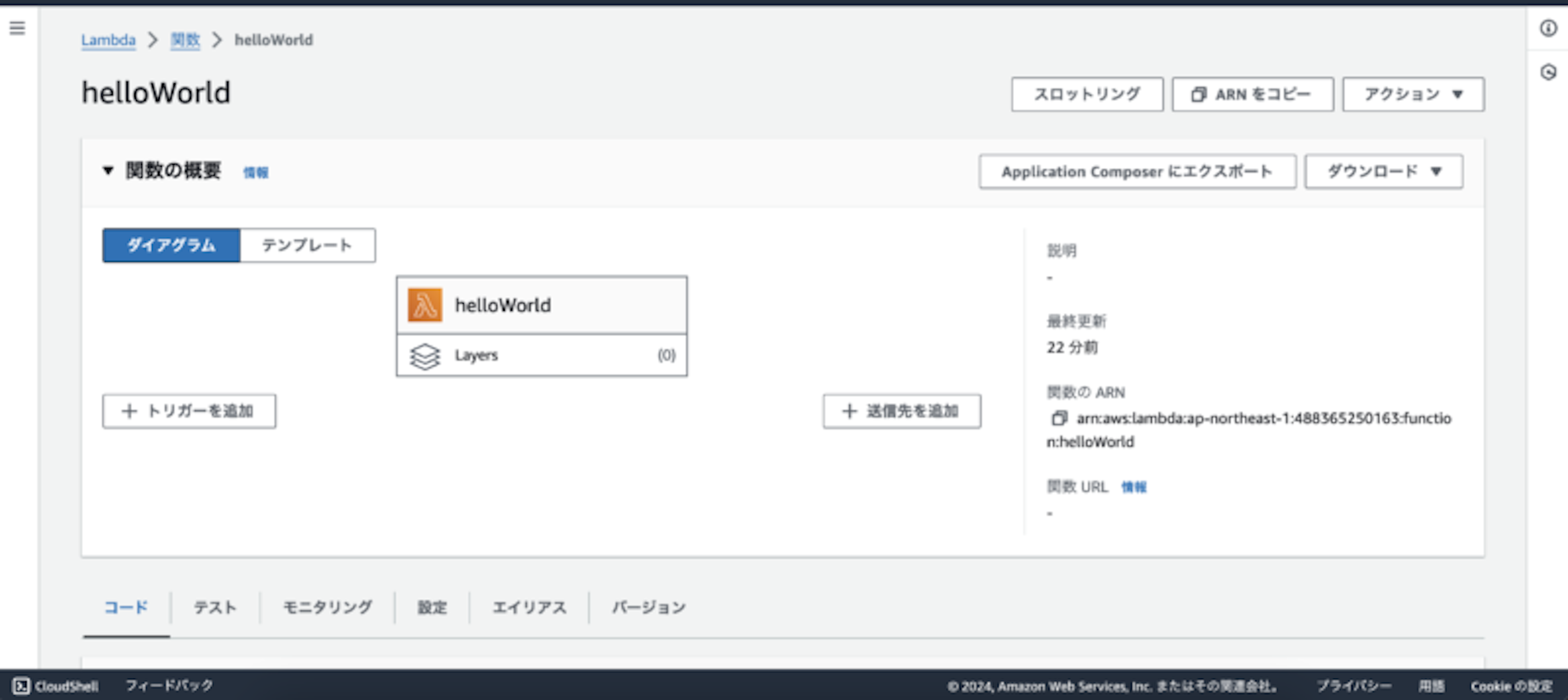Switch to the テンプレート view

point(307,245)
